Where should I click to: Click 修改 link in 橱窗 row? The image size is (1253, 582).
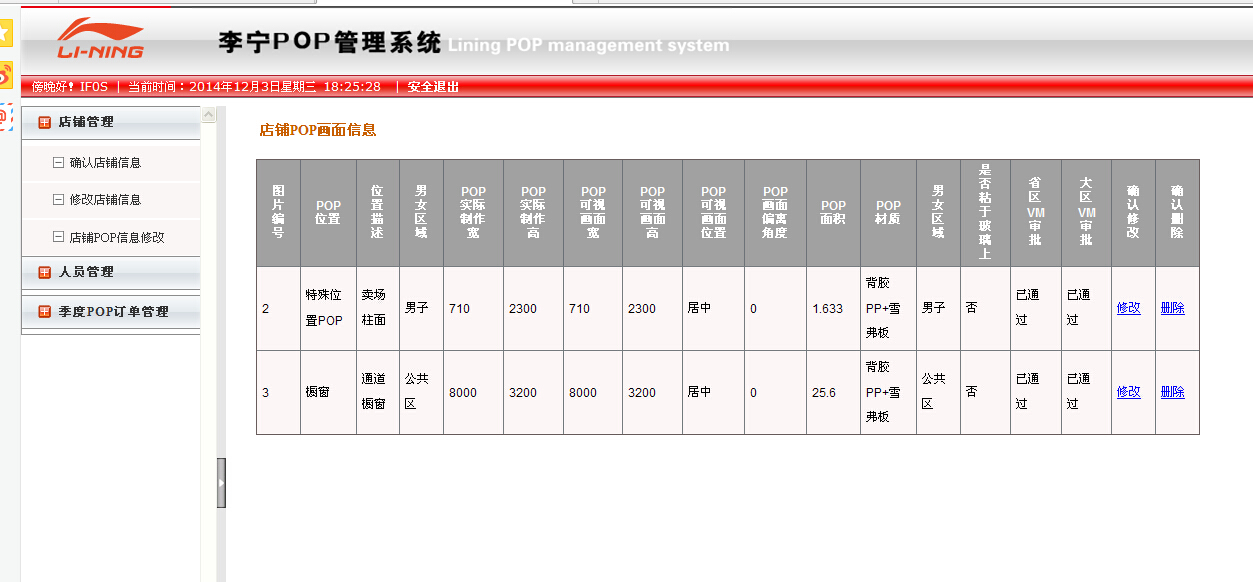[x=1128, y=392]
